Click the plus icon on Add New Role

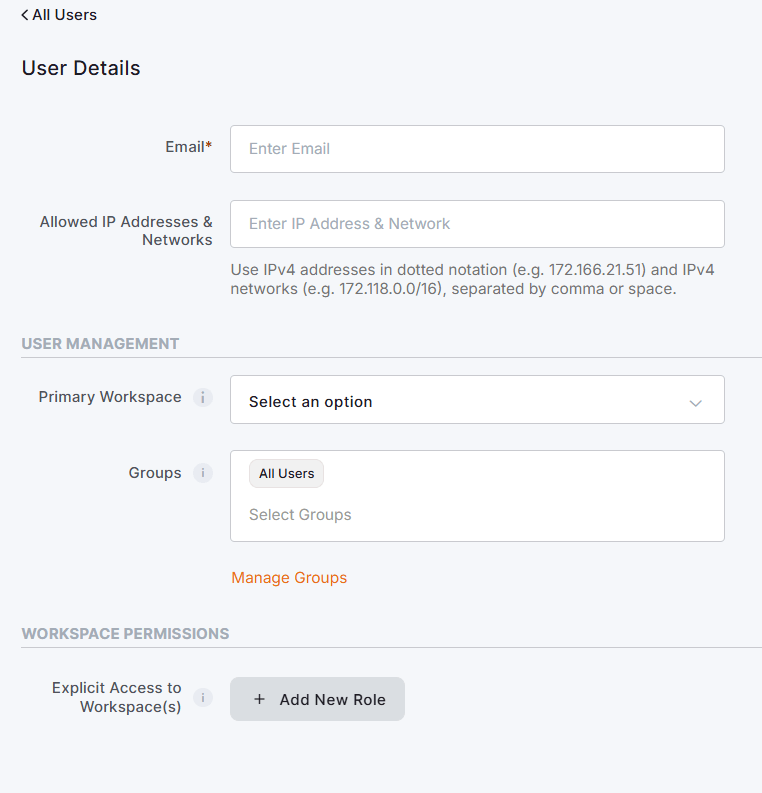tap(259, 699)
